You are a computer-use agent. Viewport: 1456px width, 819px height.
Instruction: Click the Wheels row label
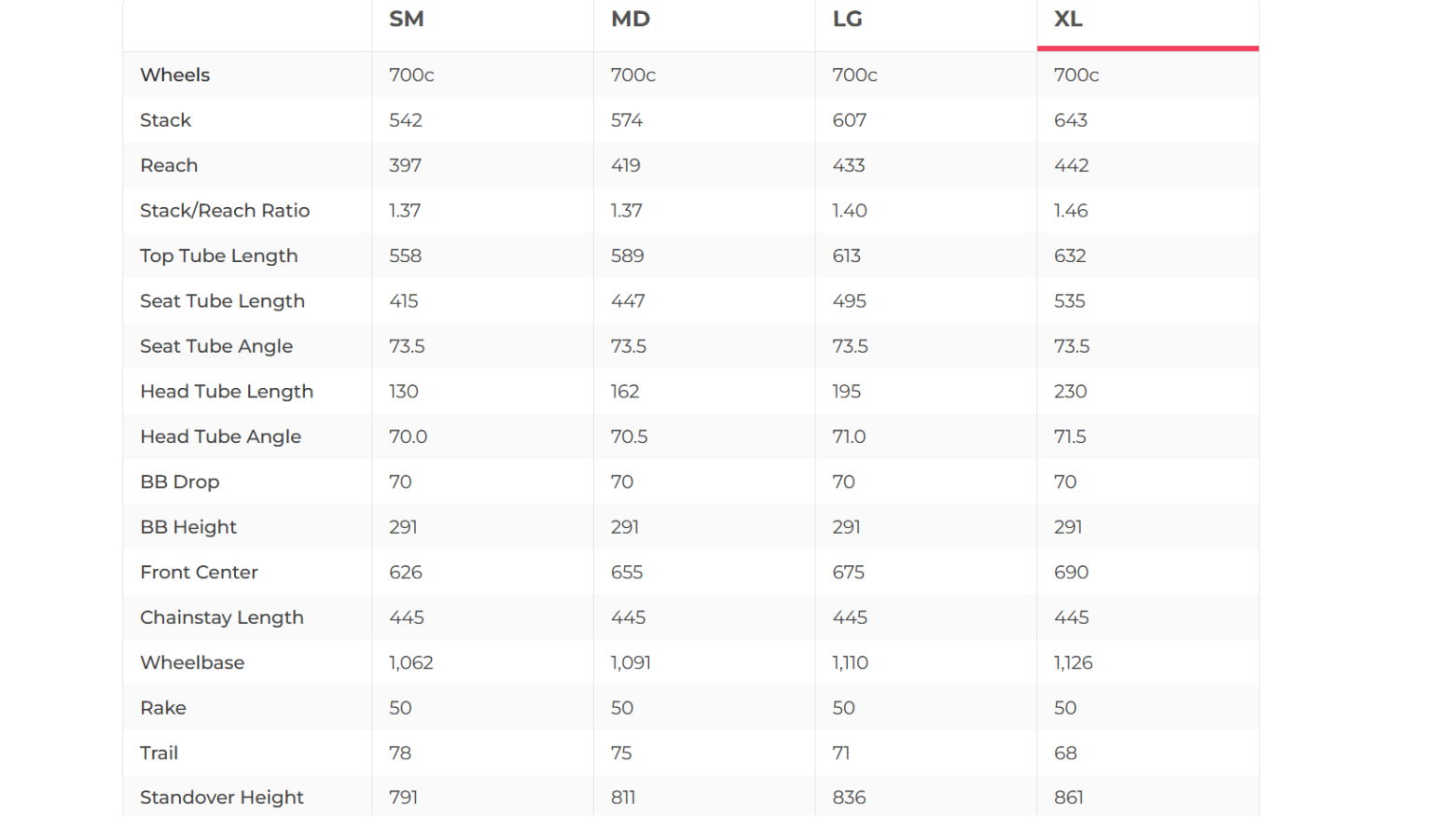coord(174,76)
